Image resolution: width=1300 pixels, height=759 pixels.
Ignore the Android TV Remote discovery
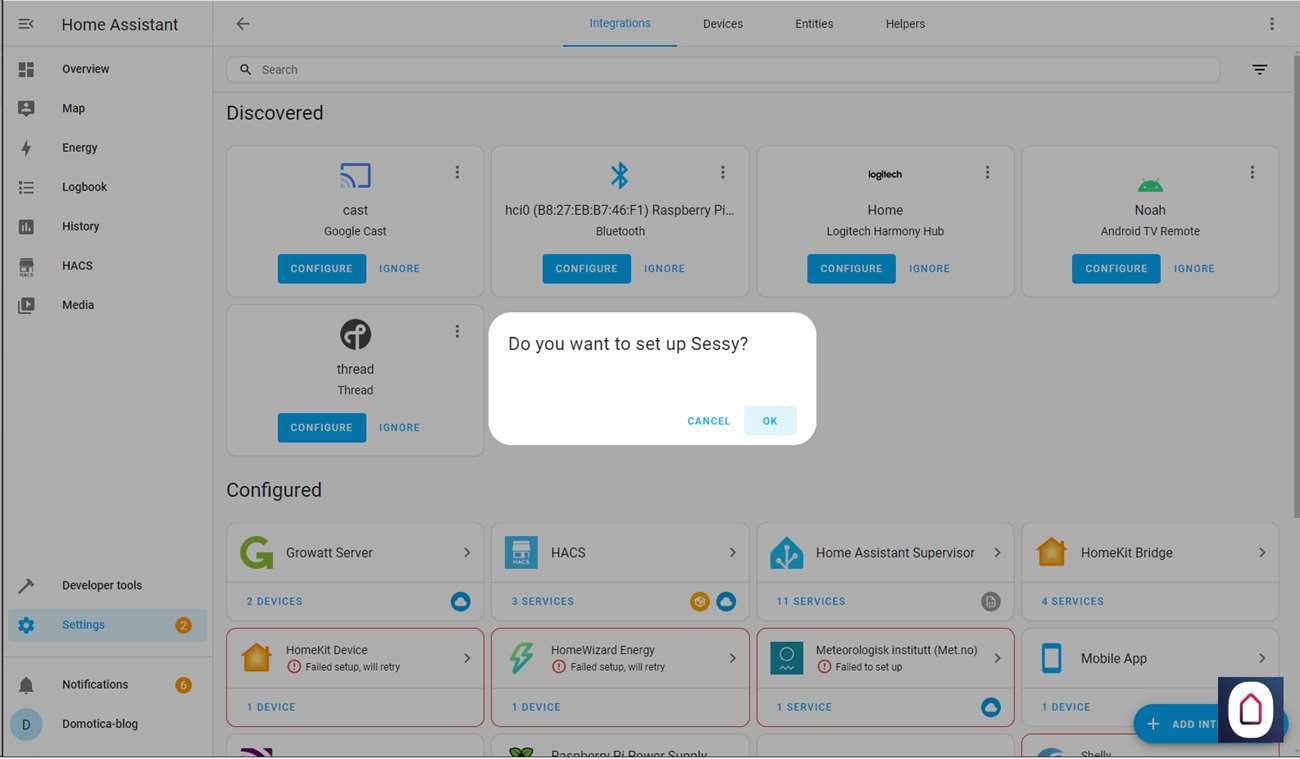(1194, 269)
